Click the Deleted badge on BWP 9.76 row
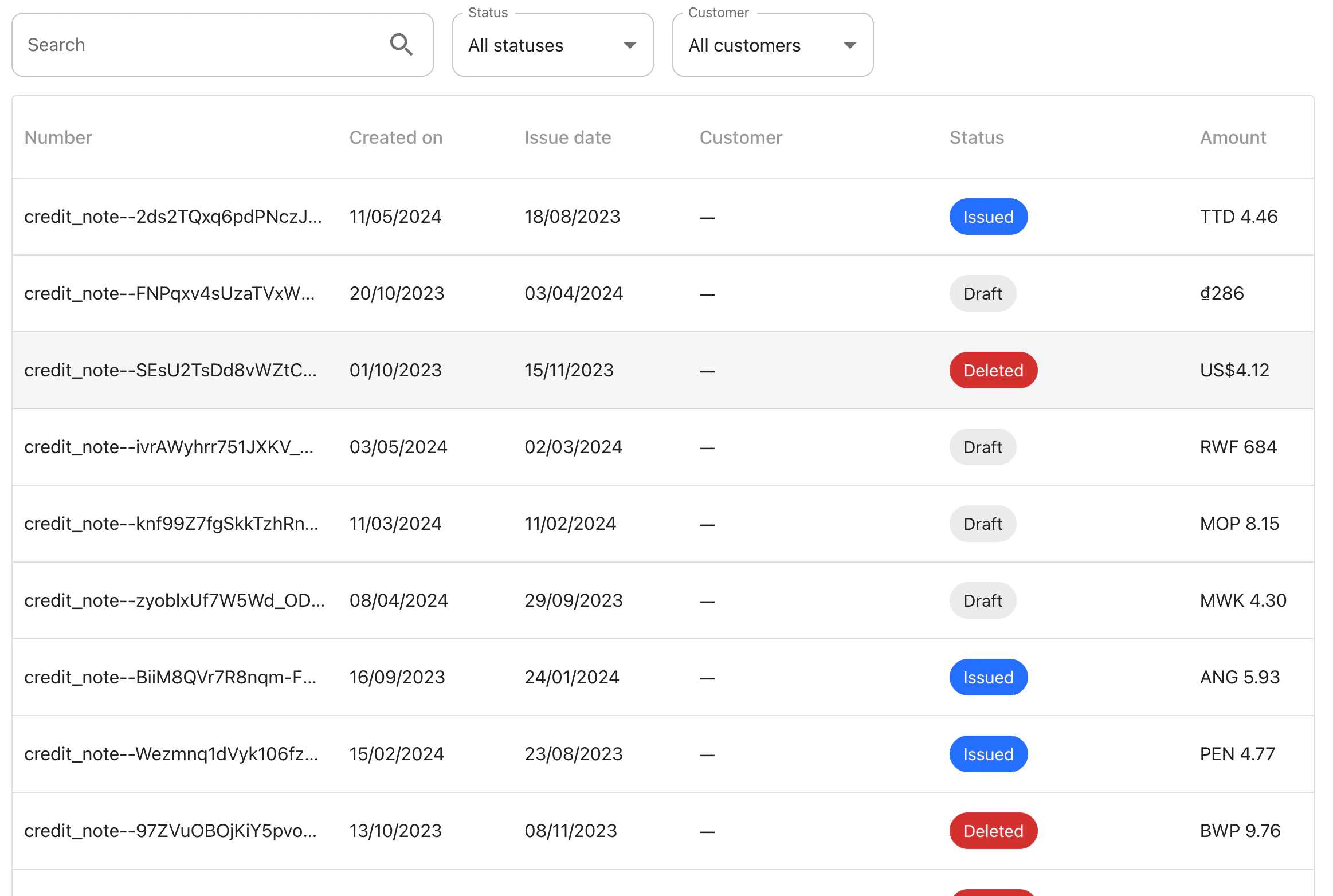Screen dimensions: 1333x896 993,831
